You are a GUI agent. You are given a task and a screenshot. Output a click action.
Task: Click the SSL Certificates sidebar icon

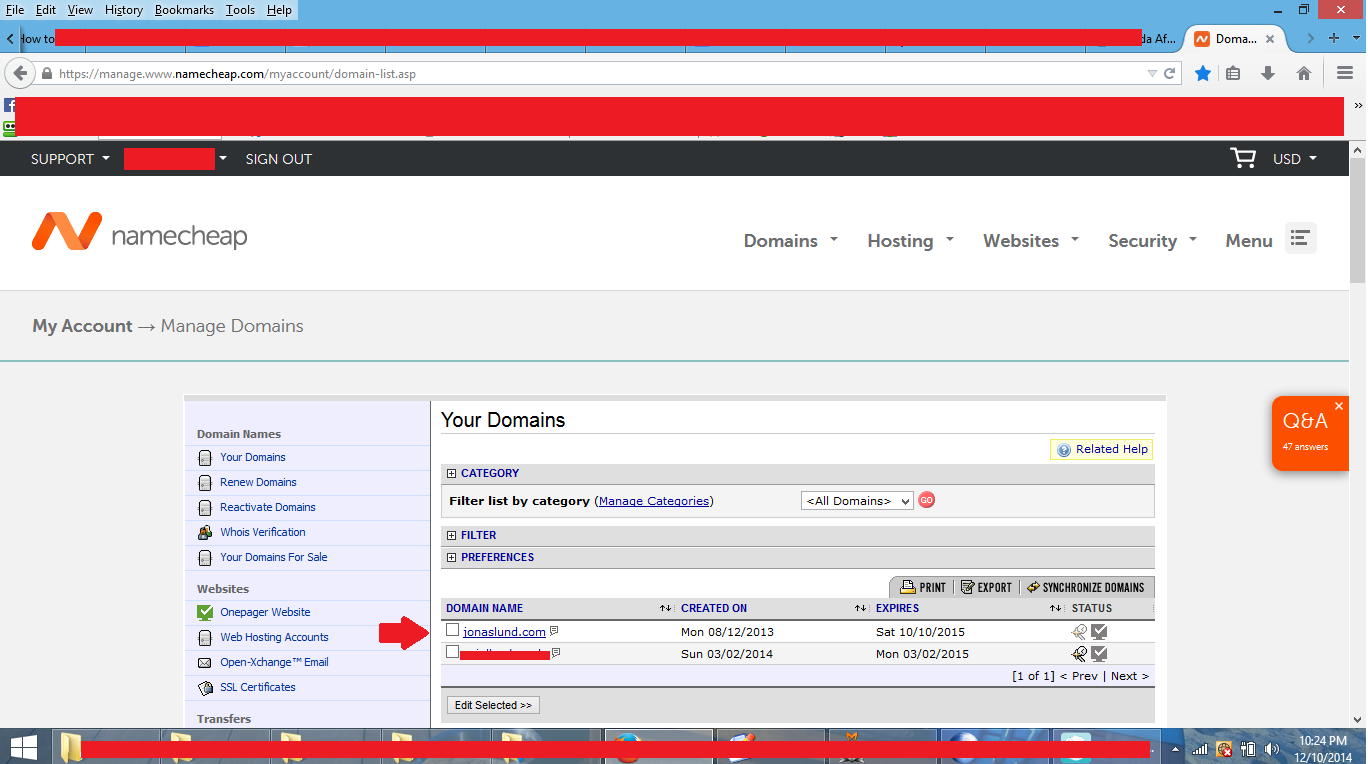coord(205,687)
